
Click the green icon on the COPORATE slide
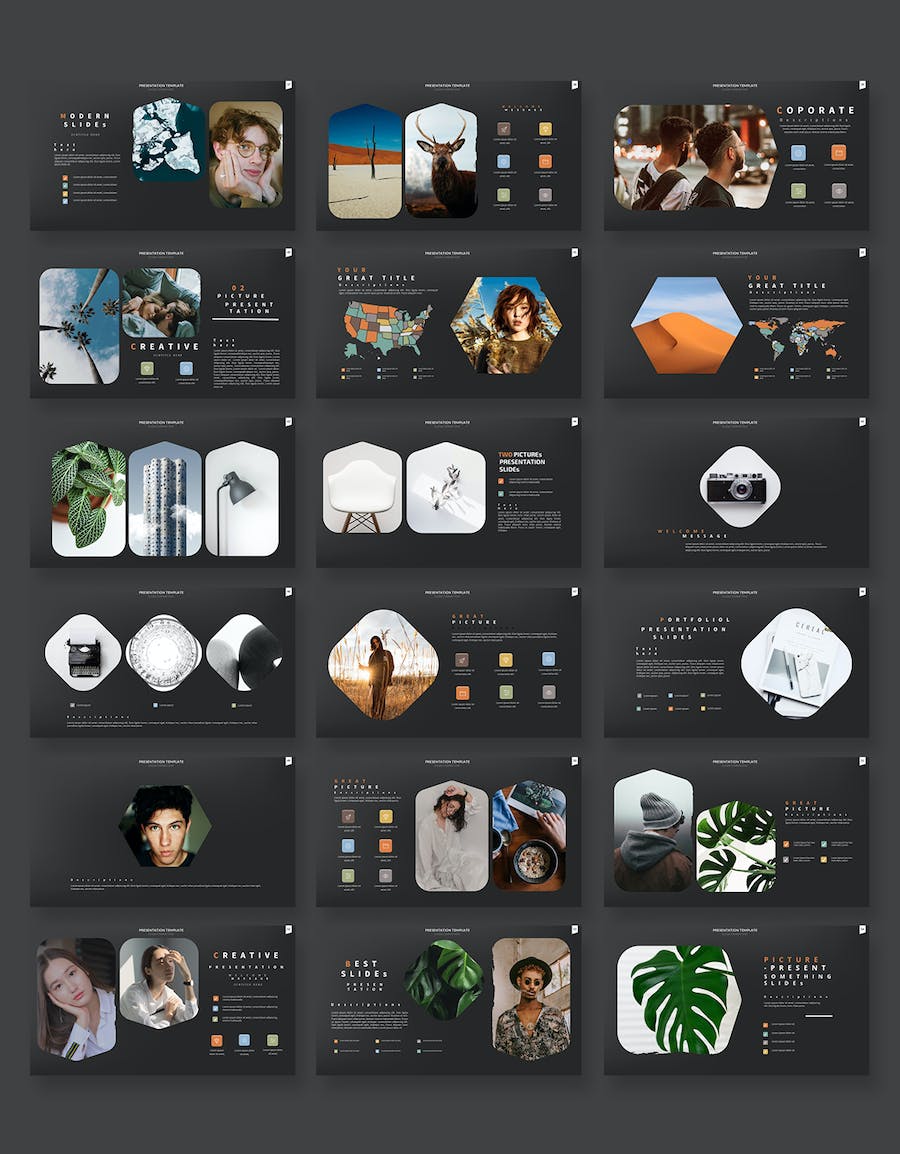[798, 191]
